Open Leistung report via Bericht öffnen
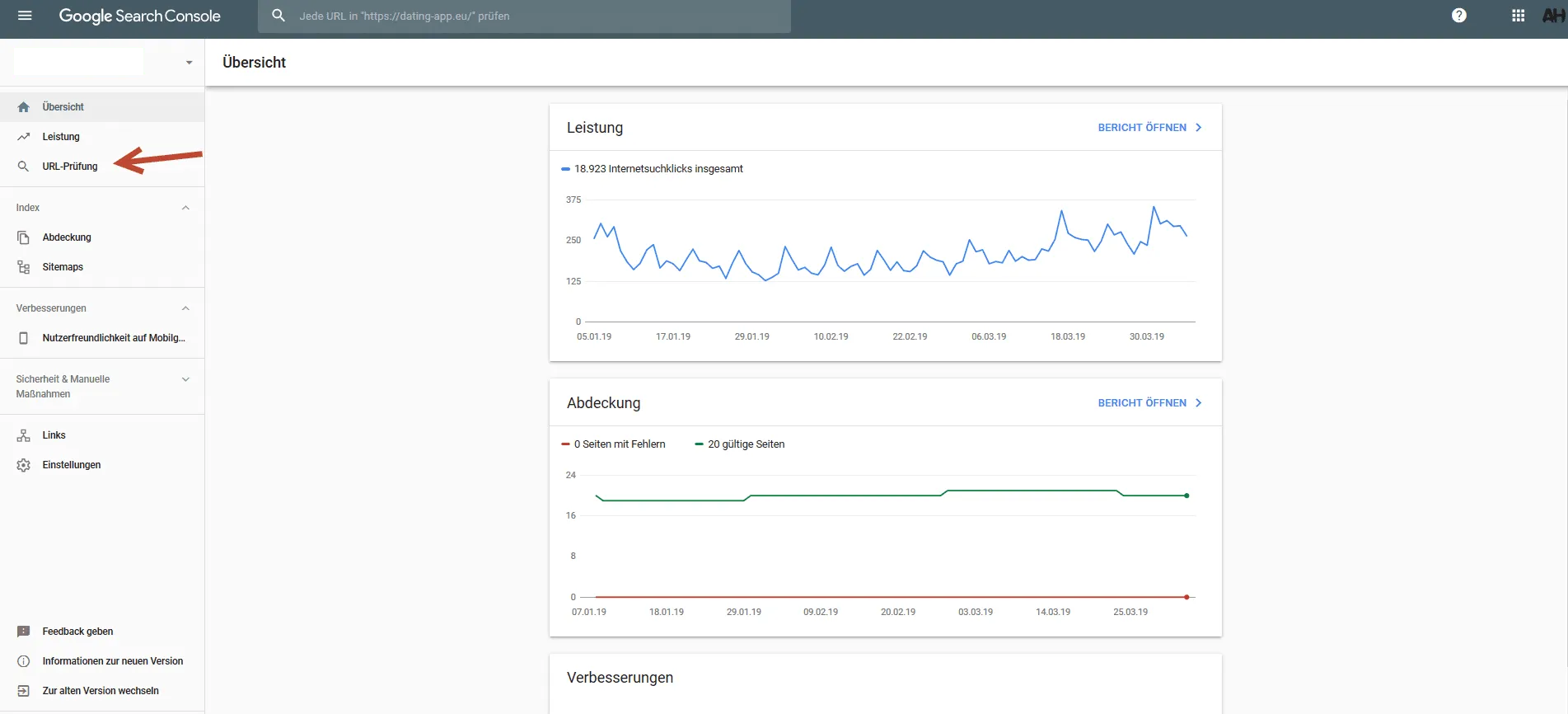The height and width of the screenshot is (714, 1568). [x=1142, y=128]
